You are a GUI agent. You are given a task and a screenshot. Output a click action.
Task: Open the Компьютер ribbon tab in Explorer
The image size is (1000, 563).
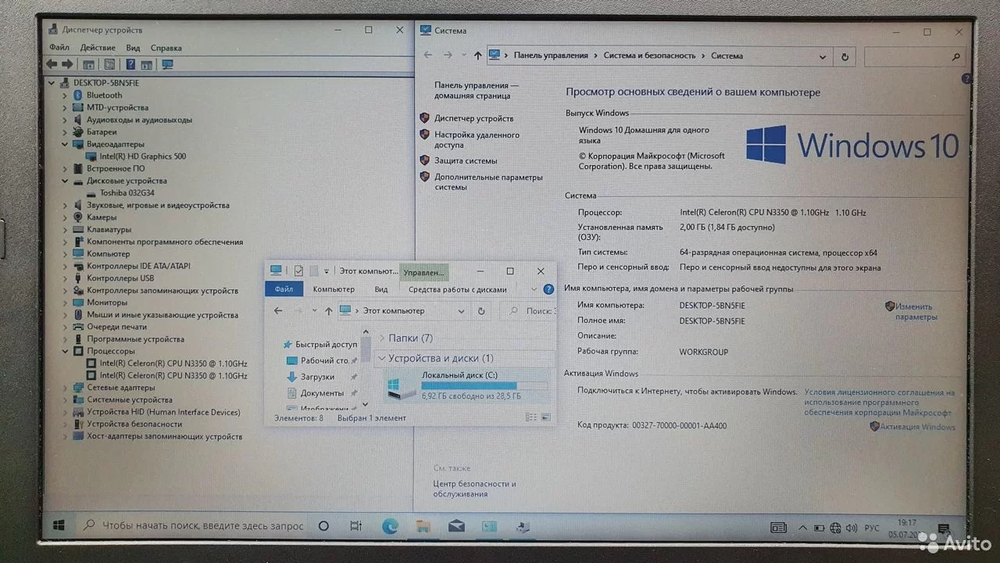click(x=334, y=289)
